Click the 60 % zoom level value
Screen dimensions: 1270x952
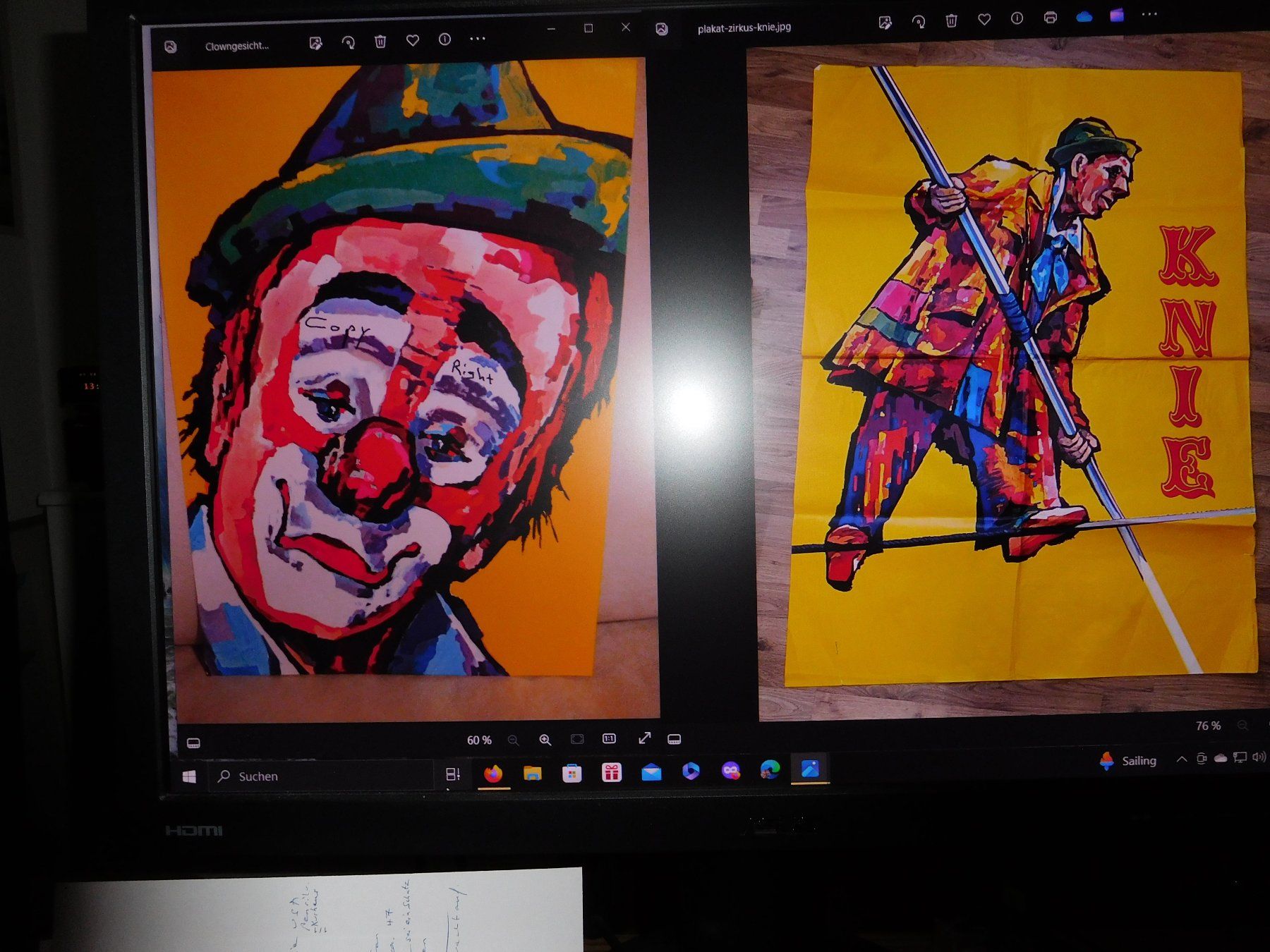pyautogui.click(x=479, y=740)
